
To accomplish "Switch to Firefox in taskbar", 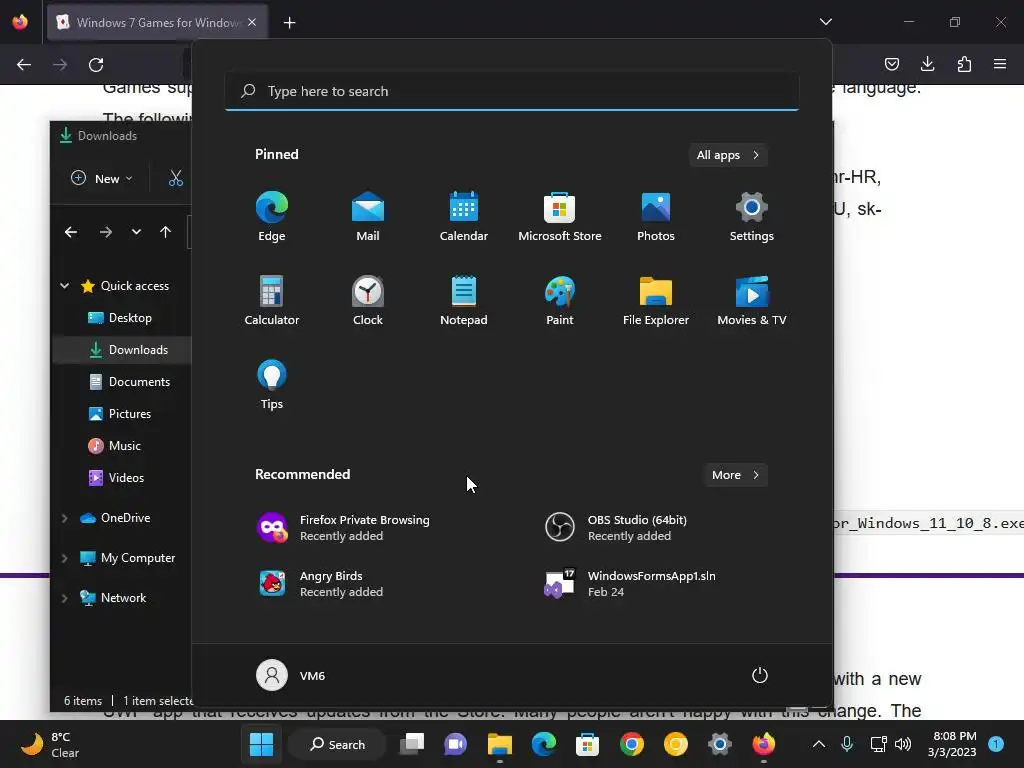I will click(763, 744).
